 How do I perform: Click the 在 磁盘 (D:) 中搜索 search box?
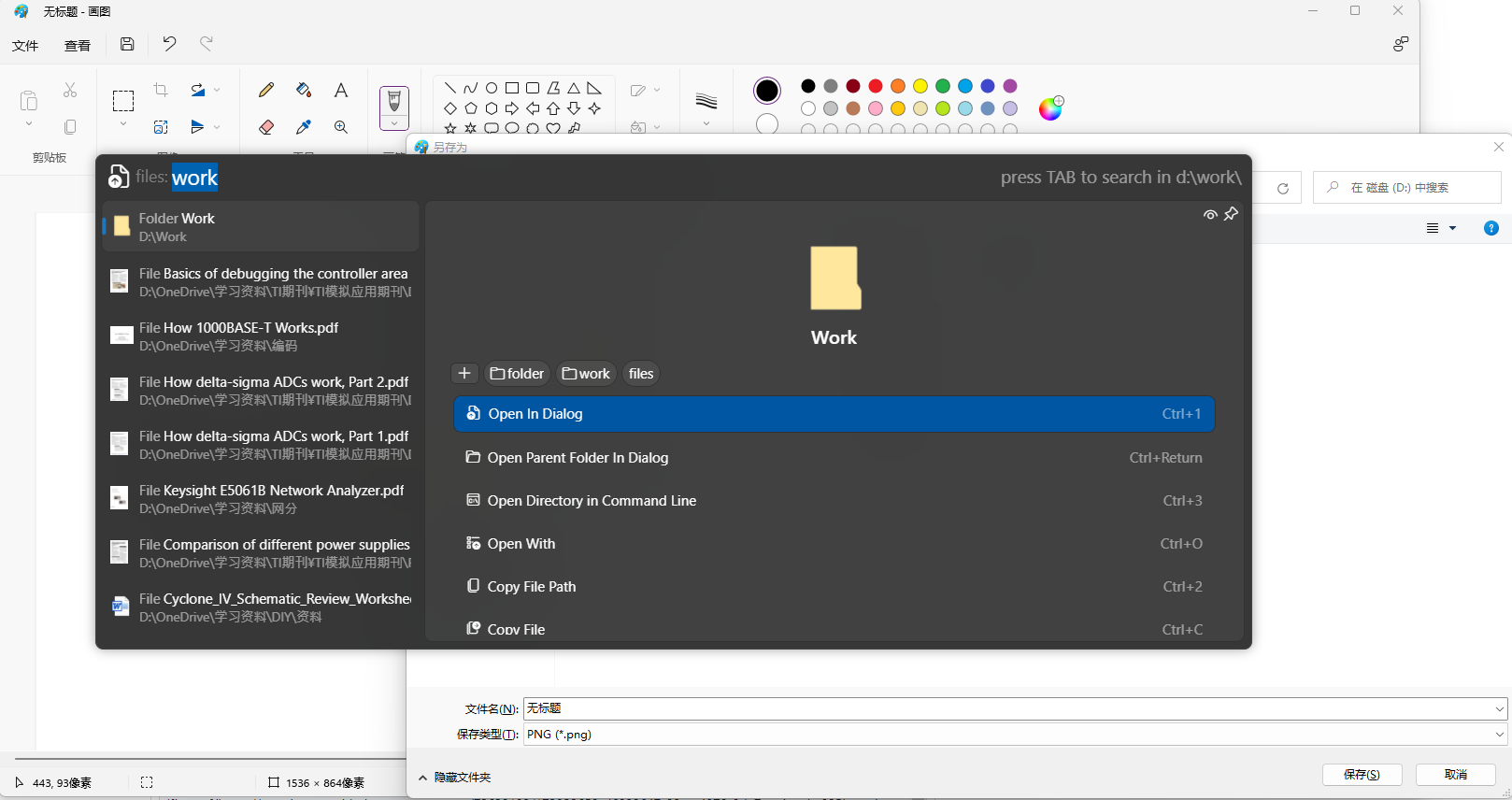[1407, 188]
